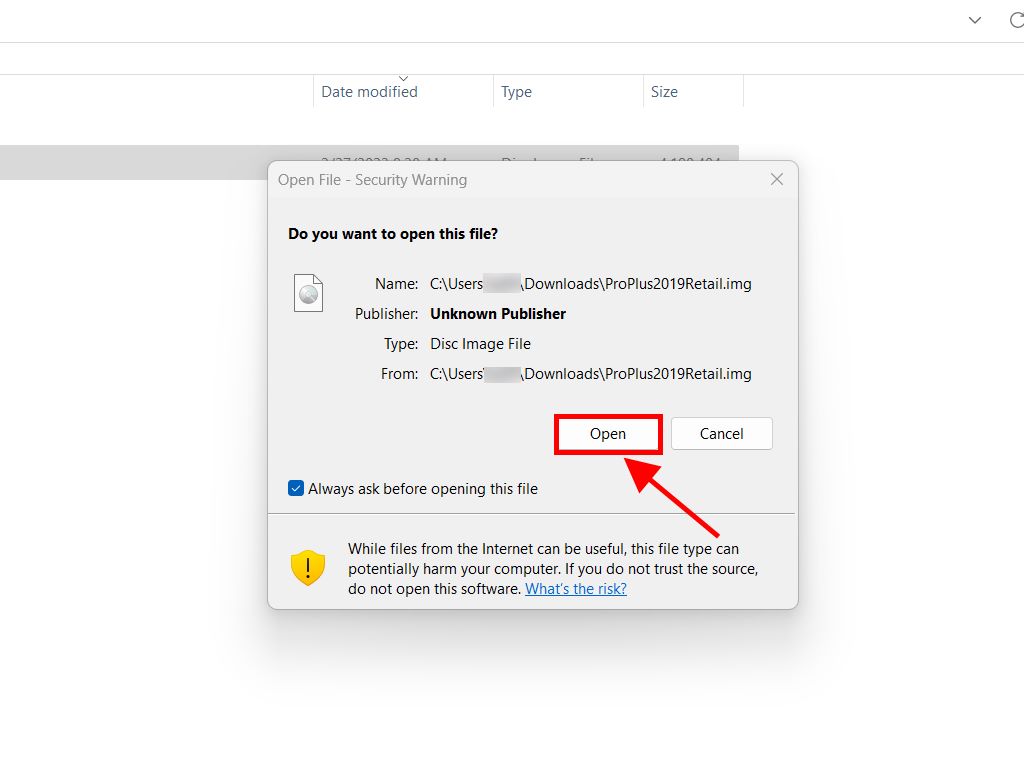Cancel opening ProPlus2019Retail.img
This screenshot has width=1024, height=768.
(721, 433)
